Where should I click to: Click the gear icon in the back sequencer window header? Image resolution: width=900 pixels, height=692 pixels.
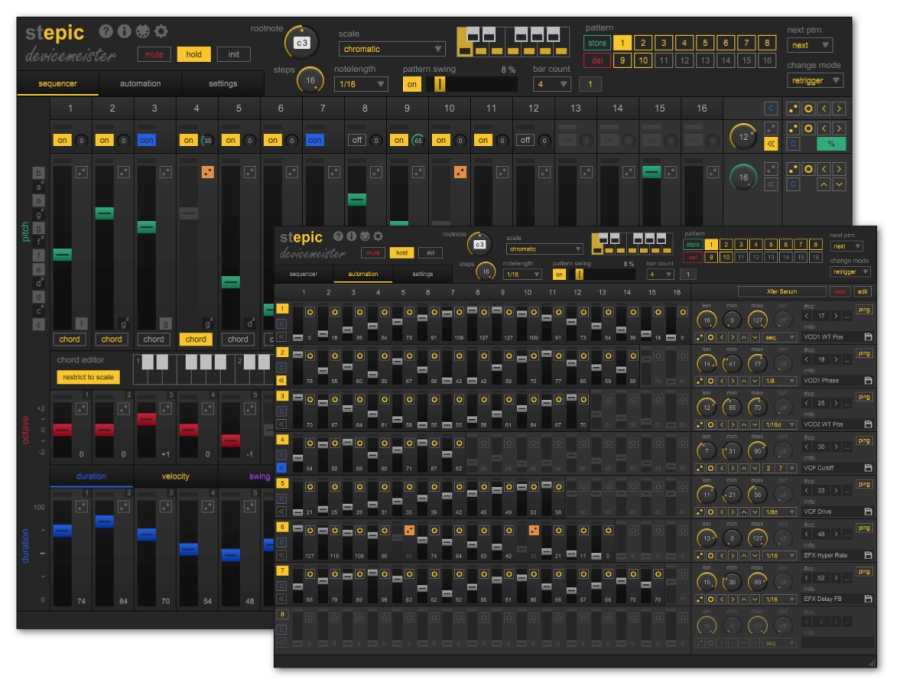pyautogui.click(x=161, y=31)
